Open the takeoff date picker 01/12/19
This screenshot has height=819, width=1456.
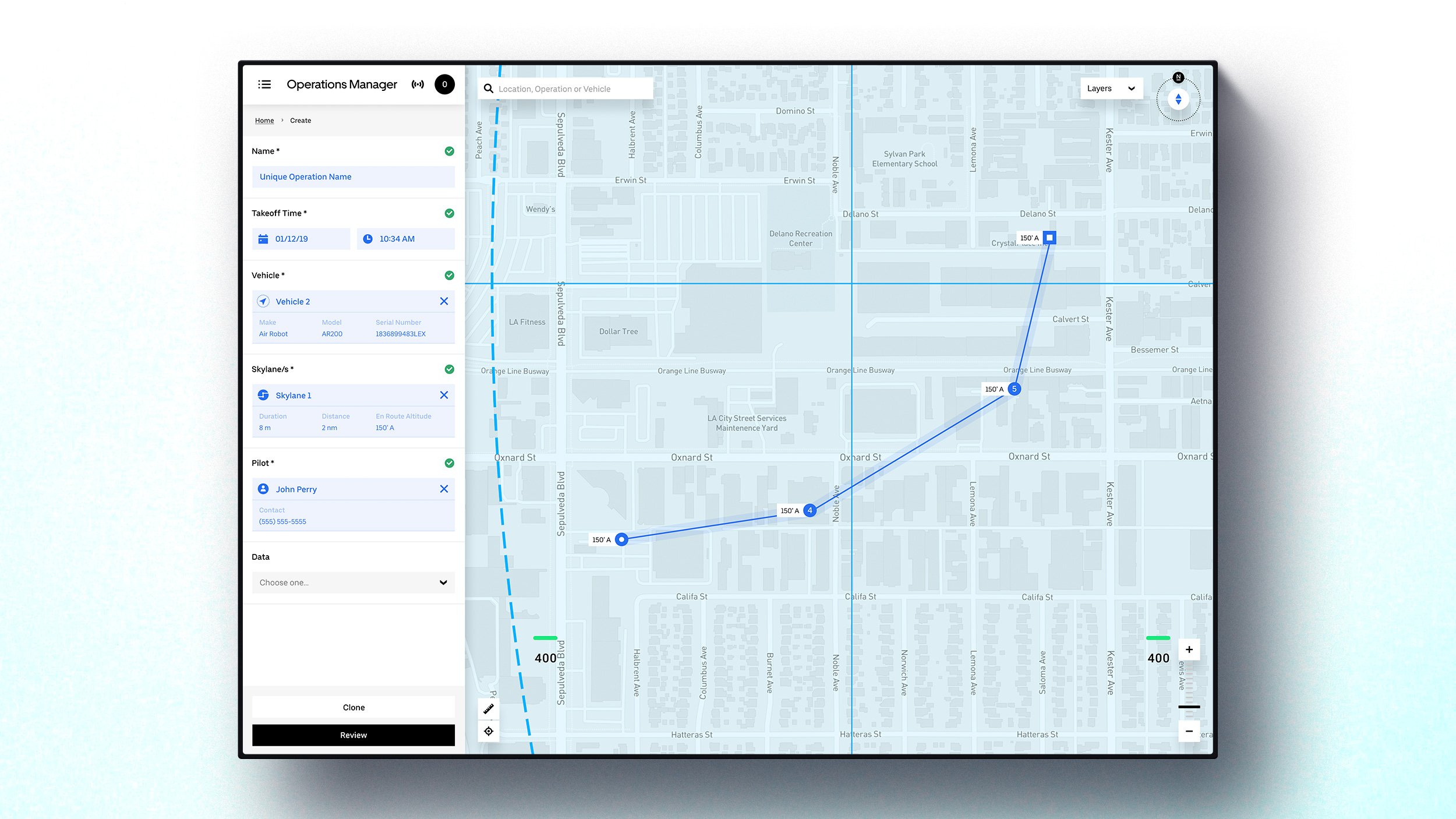tap(301, 239)
